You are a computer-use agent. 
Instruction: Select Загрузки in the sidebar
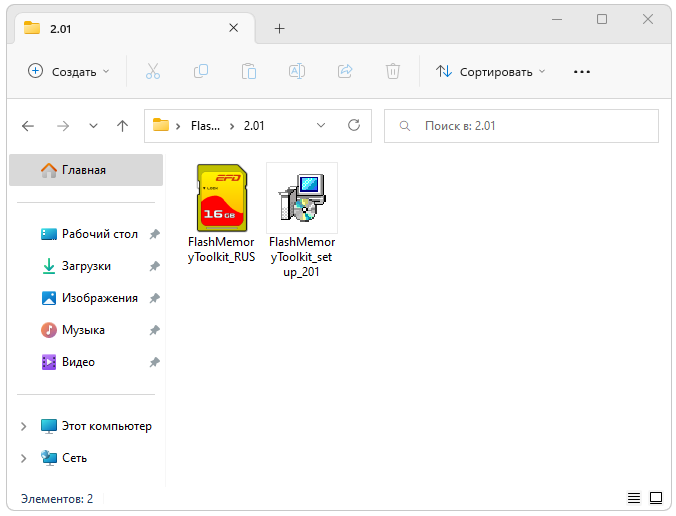point(86,266)
